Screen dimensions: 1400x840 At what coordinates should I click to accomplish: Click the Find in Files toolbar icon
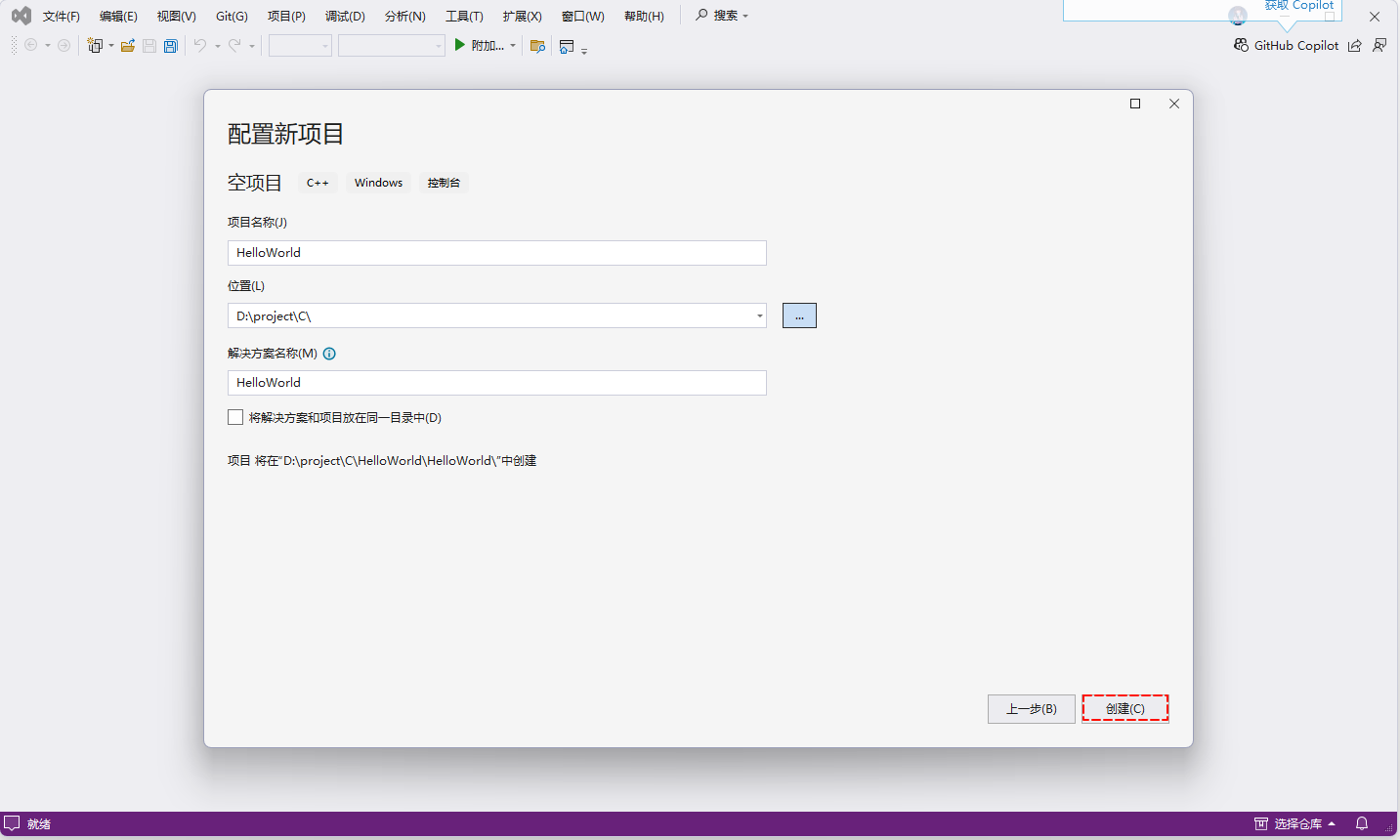[537, 46]
